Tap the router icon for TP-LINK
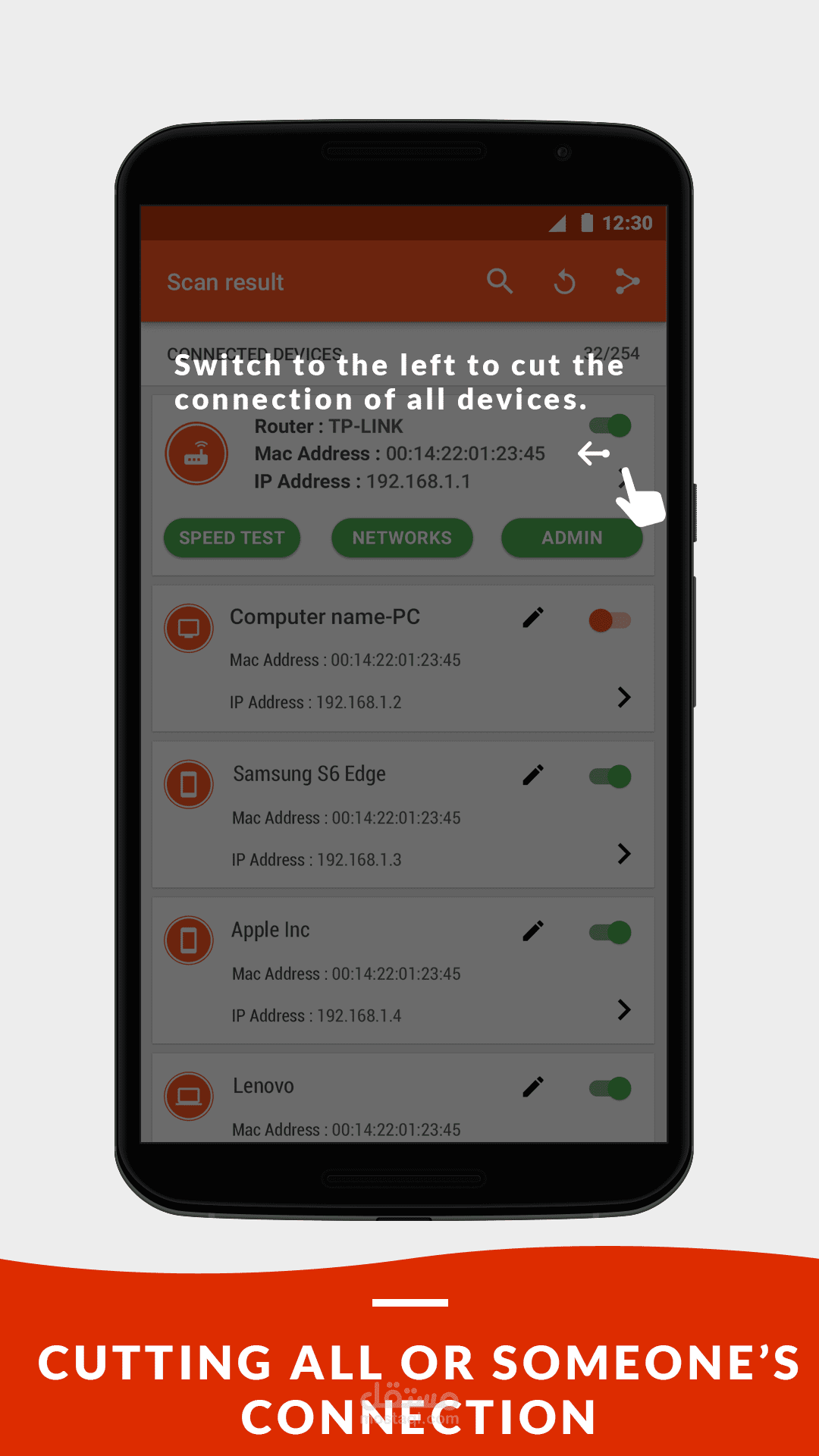 point(196,453)
